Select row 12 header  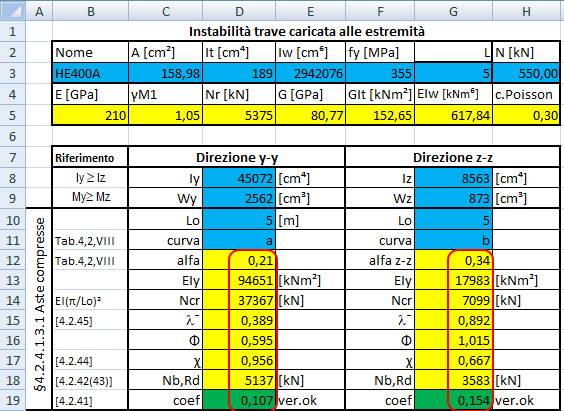[x=13, y=260]
